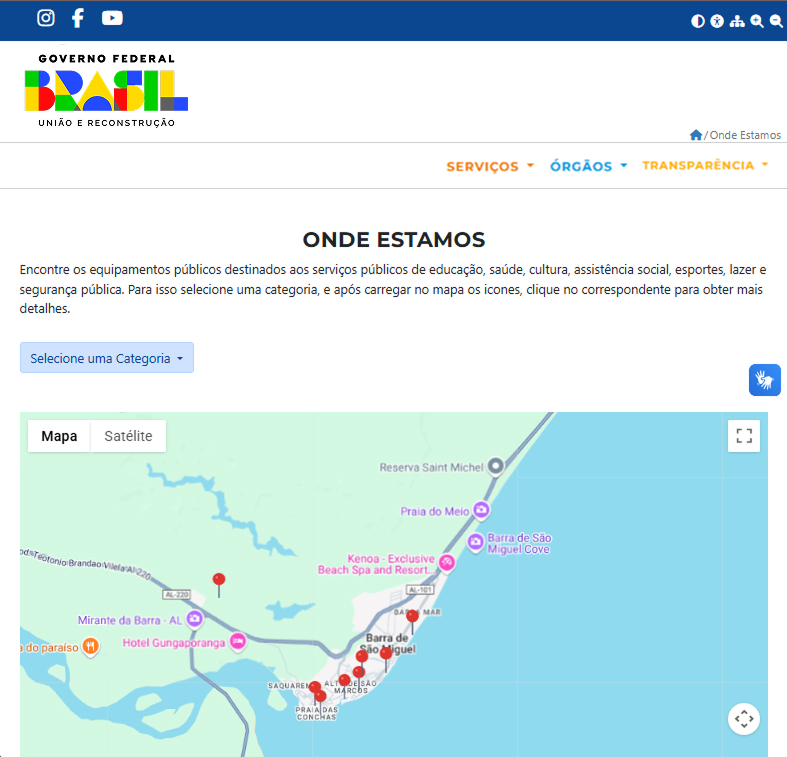Open the Selecione uma Categoria dropdown

pyautogui.click(x=107, y=358)
